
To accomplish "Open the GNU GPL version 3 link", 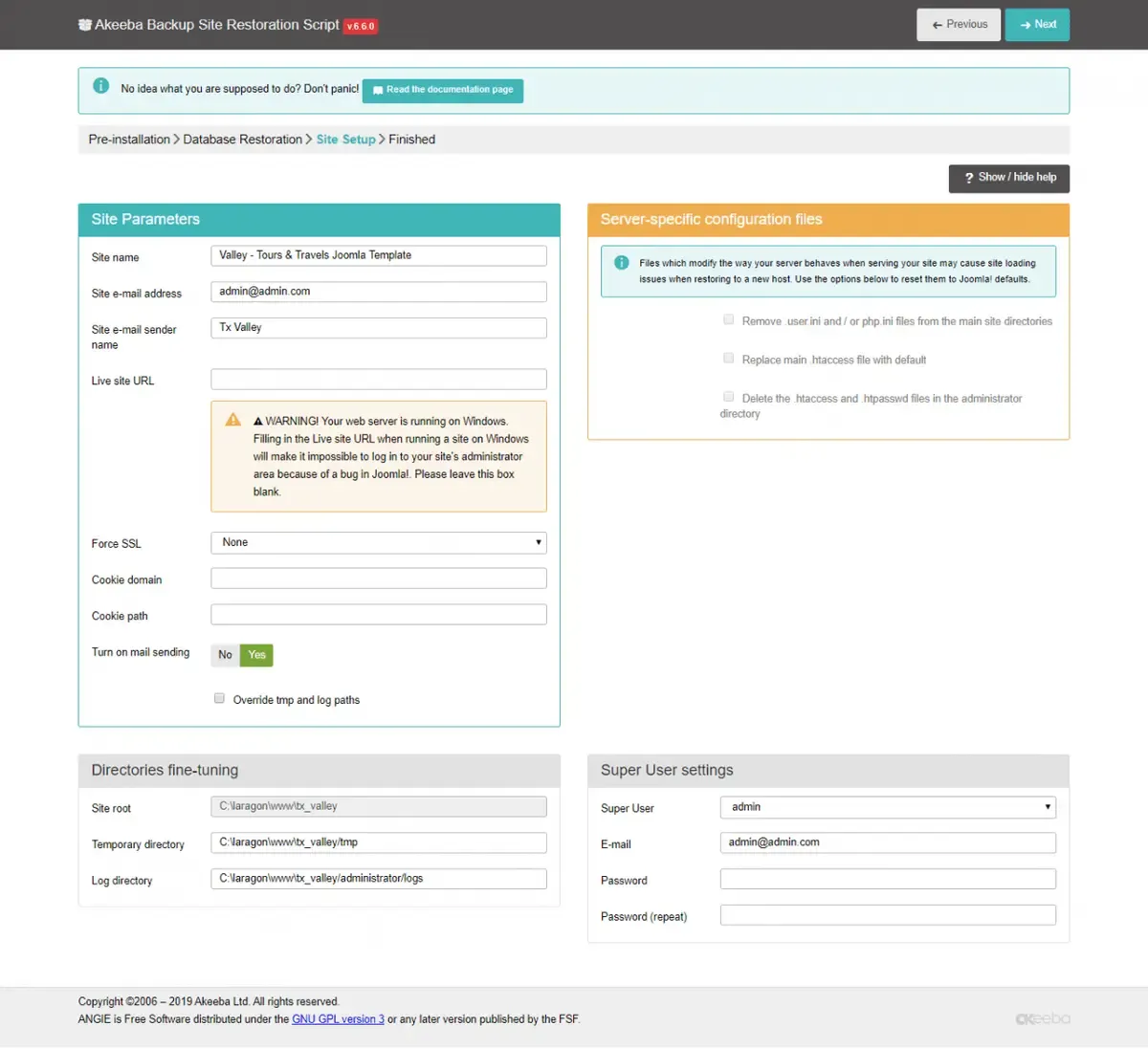I will coord(338,1019).
